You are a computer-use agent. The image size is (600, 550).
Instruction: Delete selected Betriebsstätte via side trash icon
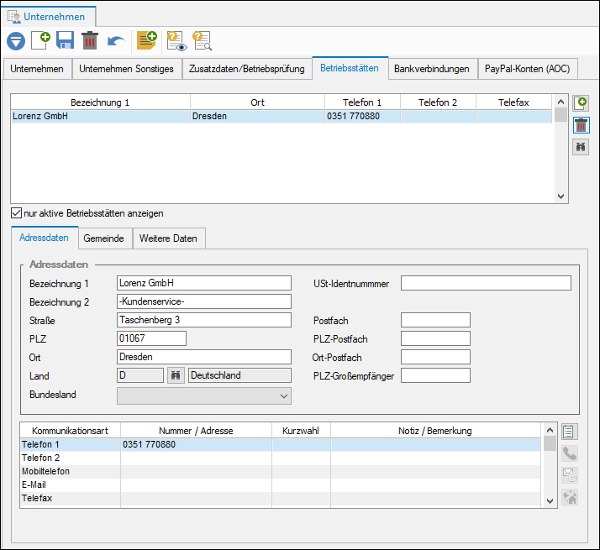[581, 125]
